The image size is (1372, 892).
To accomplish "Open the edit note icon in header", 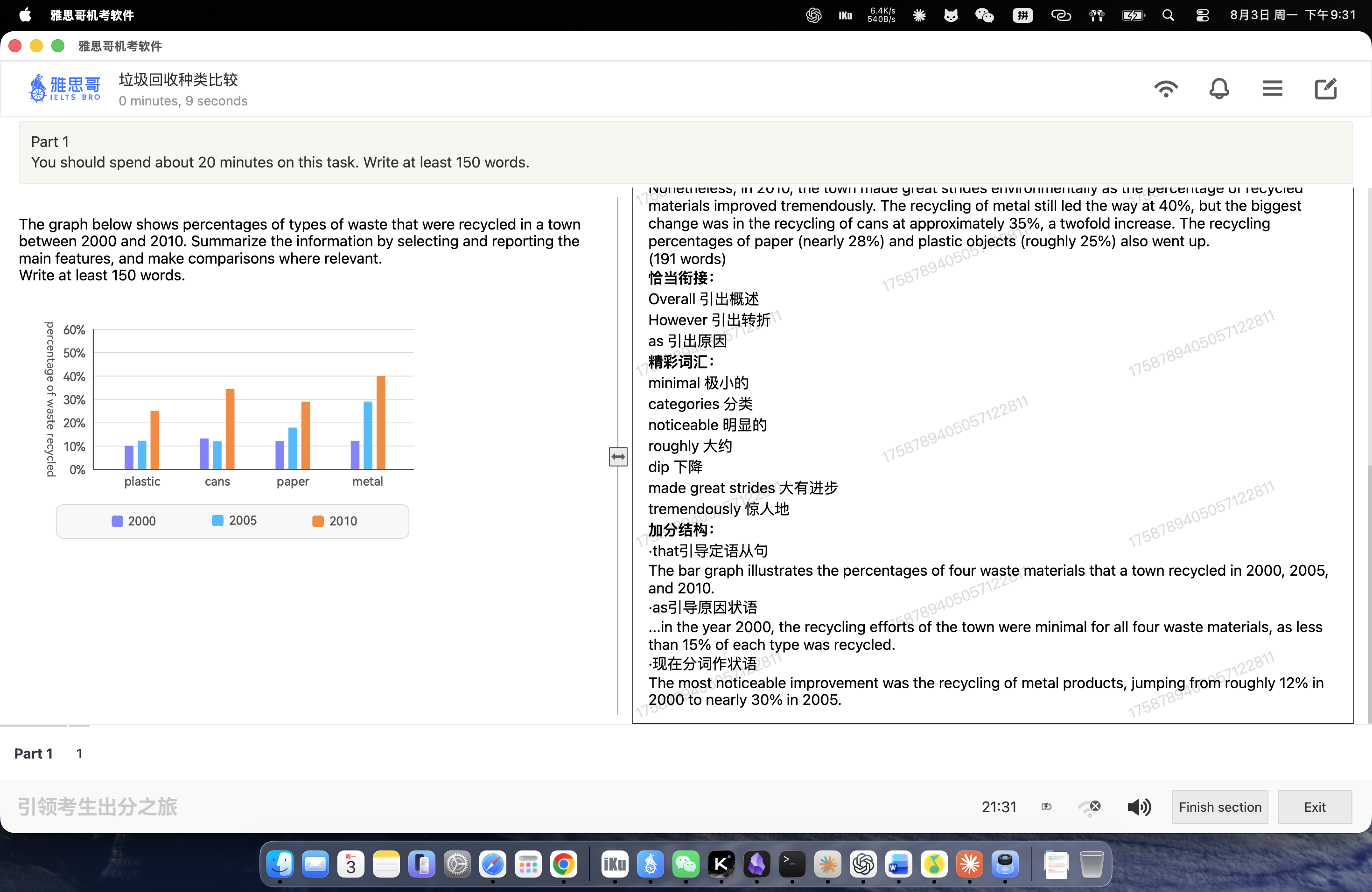I will pos(1325,89).
